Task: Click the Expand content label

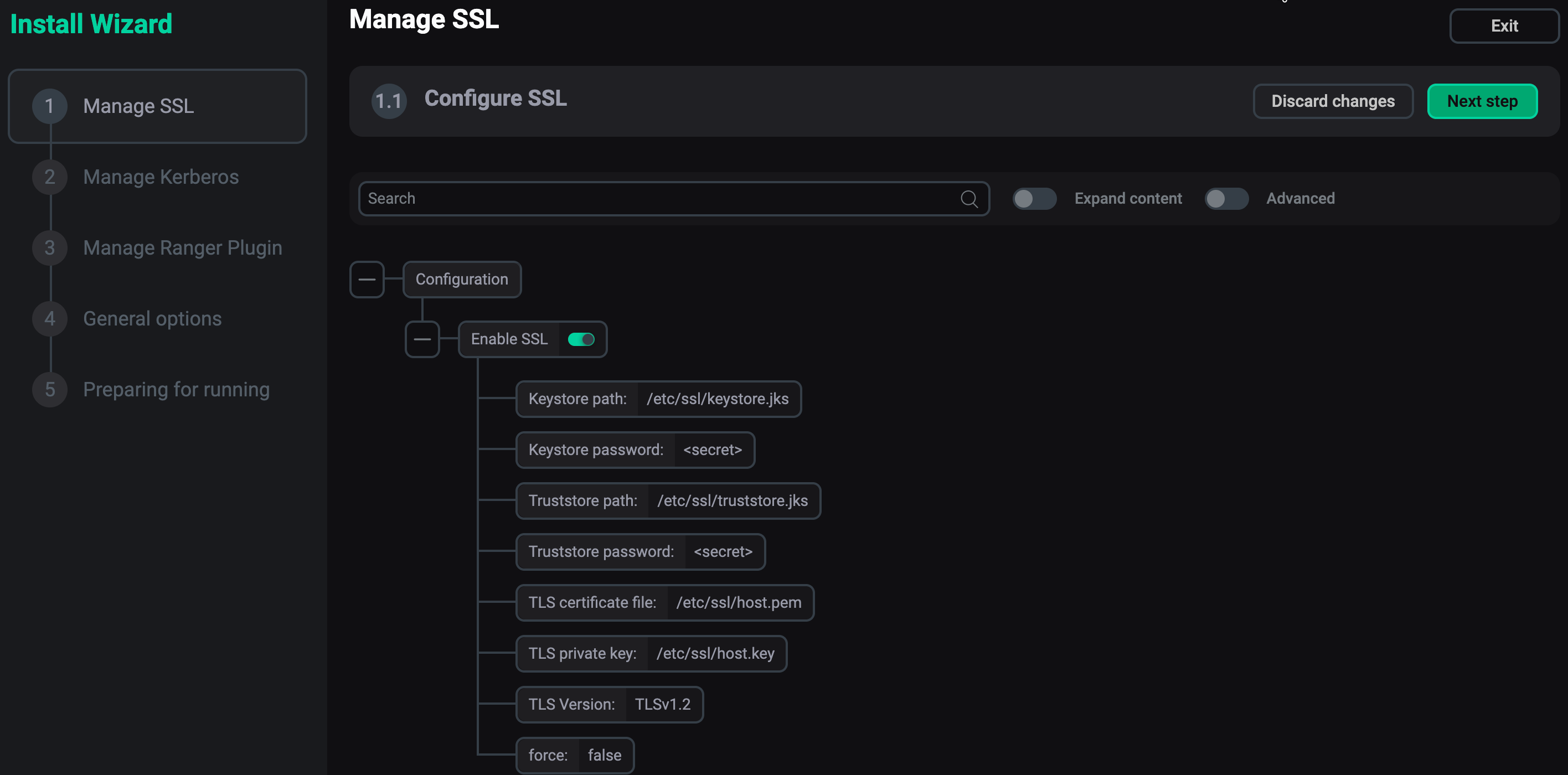Action: [x=1128, y=199]
